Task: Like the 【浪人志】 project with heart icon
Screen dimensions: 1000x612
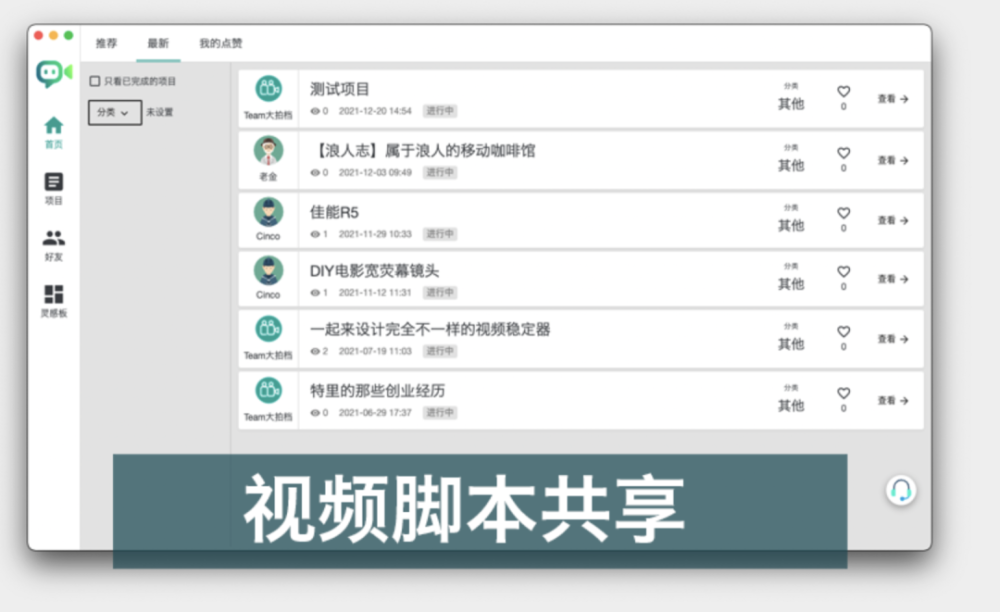Action: click(x=844, y=153)
